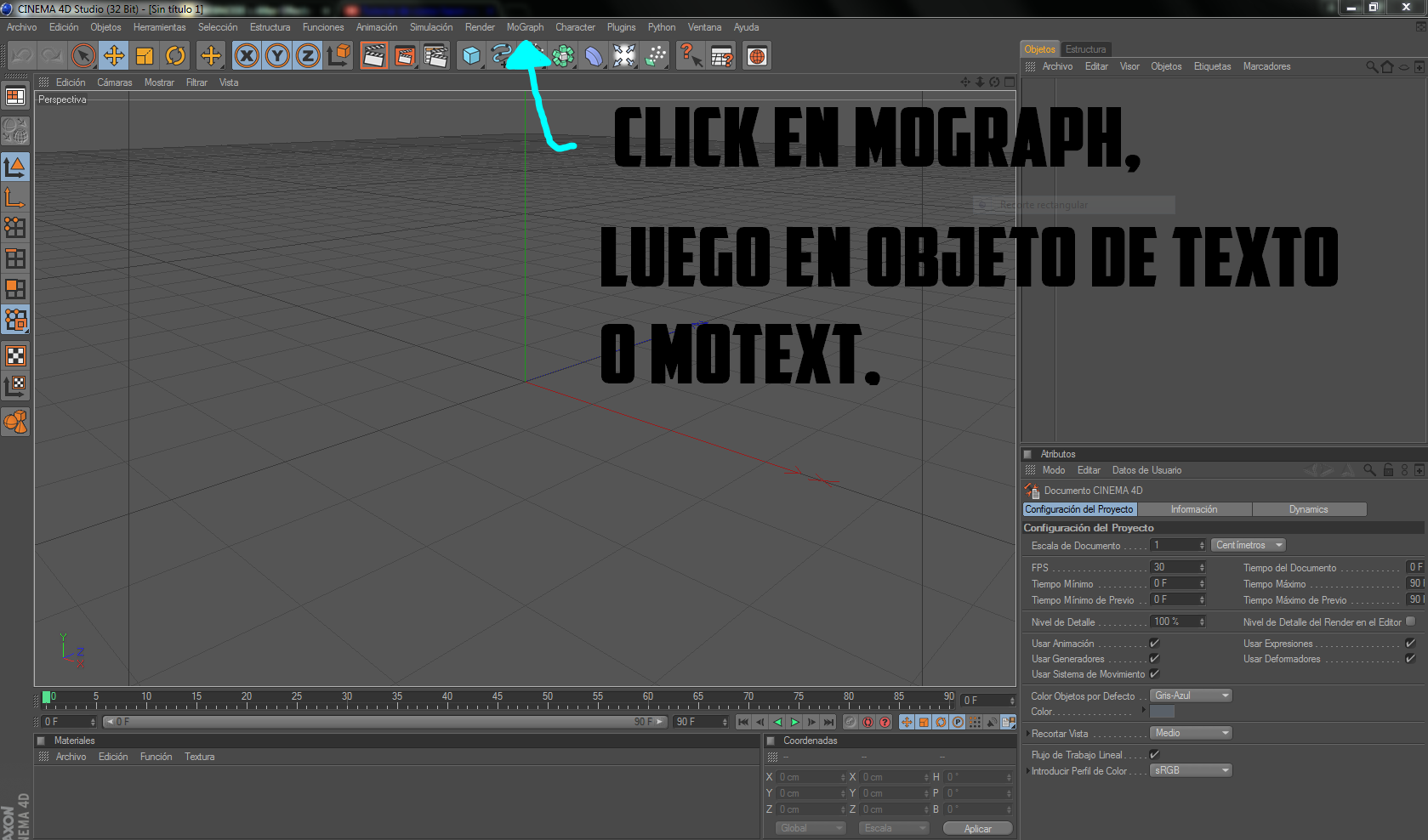Open the sRGB color profile dropdown
The image size is (1428, 840).
[1191, 770]
